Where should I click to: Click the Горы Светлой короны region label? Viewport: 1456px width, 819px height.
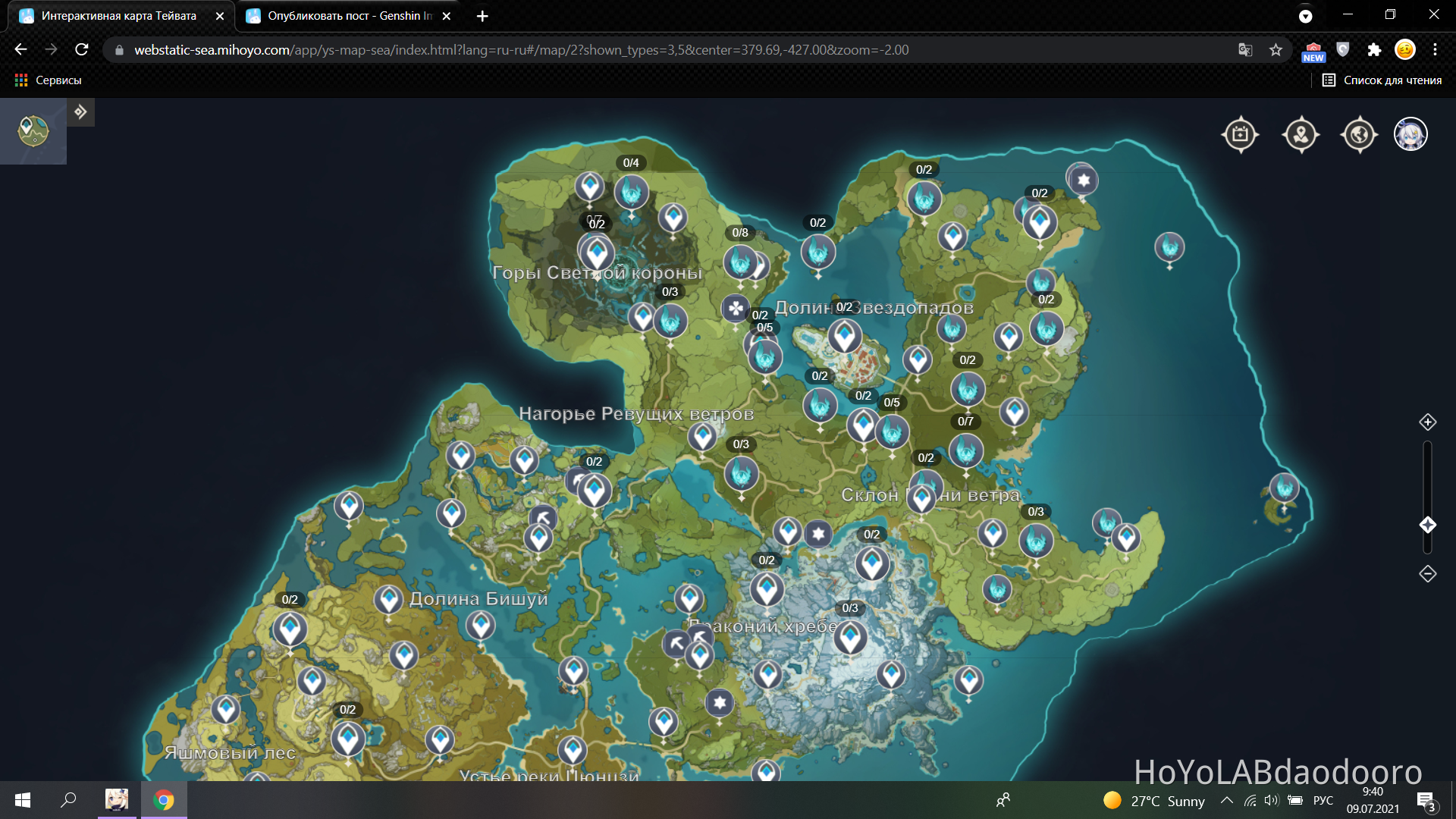point(597,273)
